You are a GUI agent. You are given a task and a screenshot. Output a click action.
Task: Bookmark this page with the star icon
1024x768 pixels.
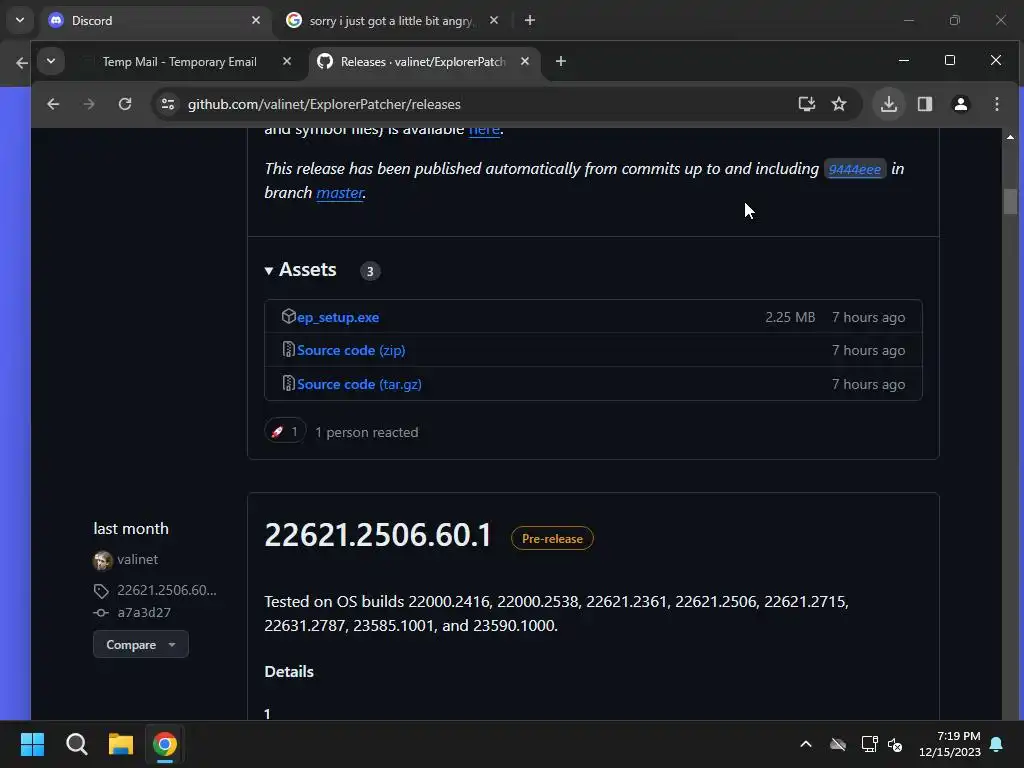(839, 104)
